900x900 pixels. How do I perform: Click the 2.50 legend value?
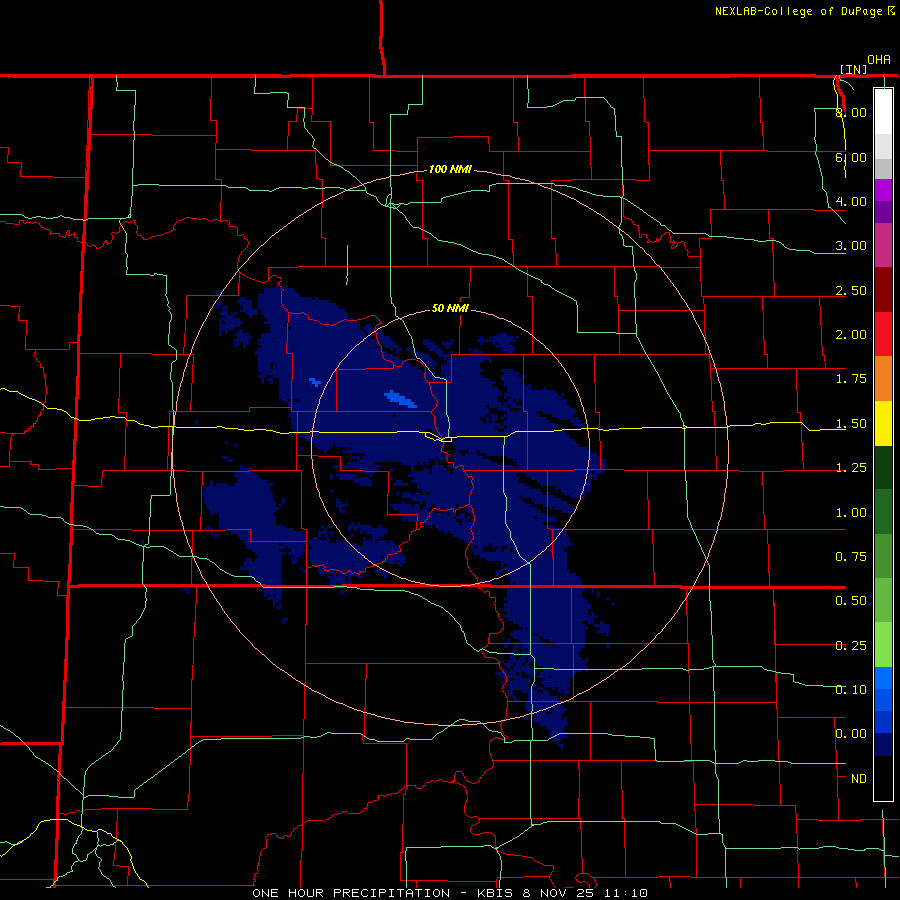coord(851,290)
